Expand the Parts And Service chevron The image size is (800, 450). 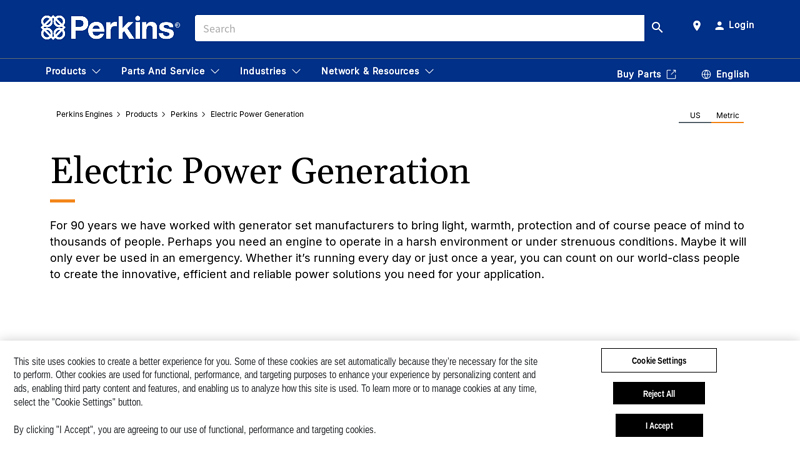click(x=215, y=71)
